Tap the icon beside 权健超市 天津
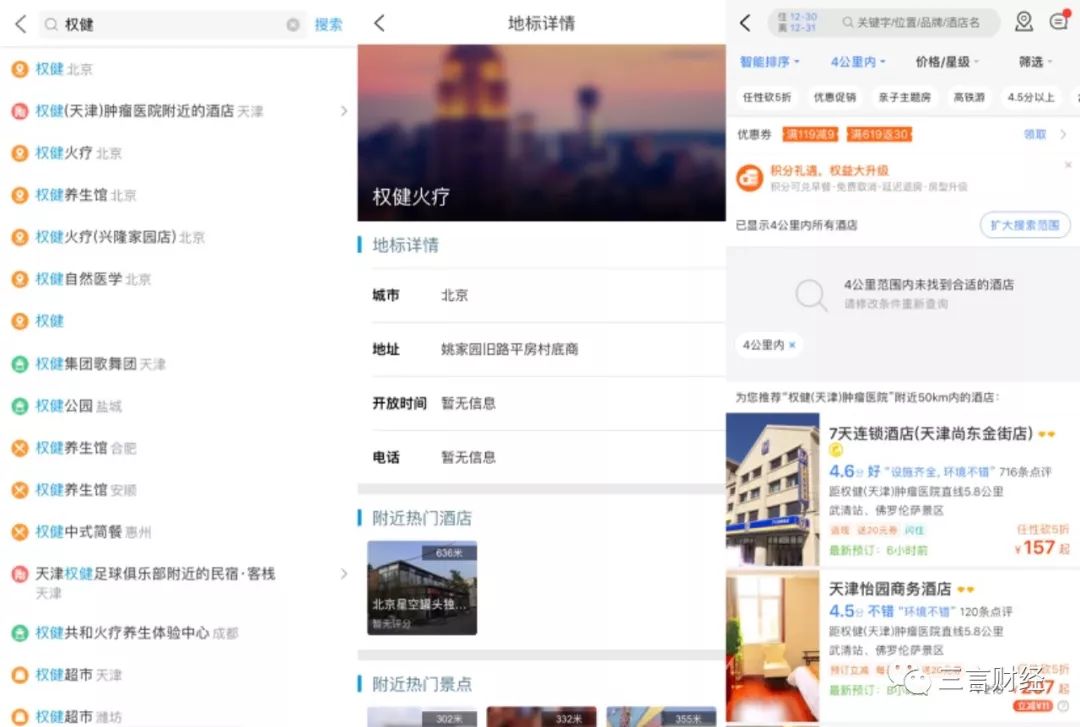Viewport: 1080px width, 727px height. (x=20, y=675)
